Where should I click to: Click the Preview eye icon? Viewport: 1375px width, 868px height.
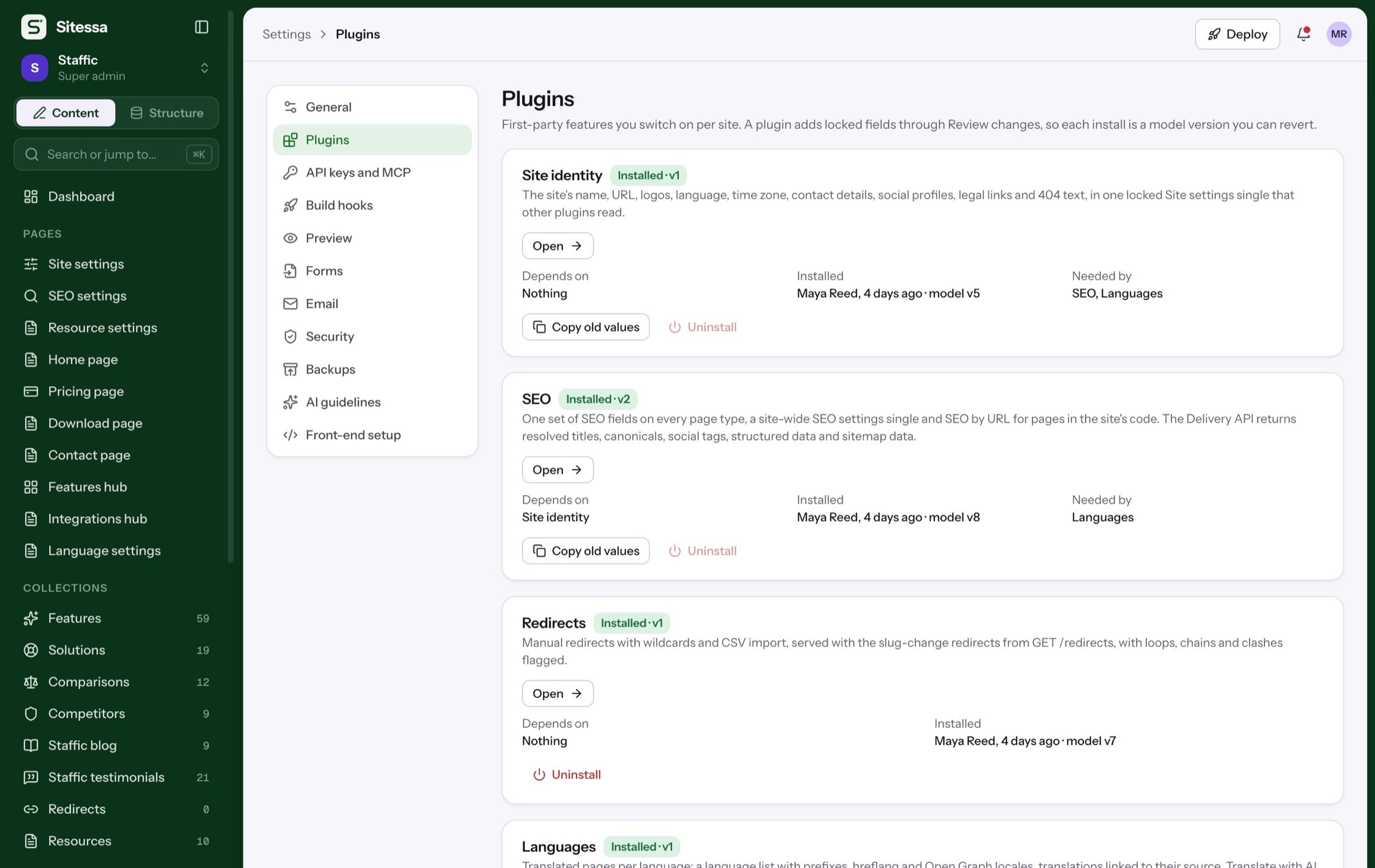coord(290,238)
